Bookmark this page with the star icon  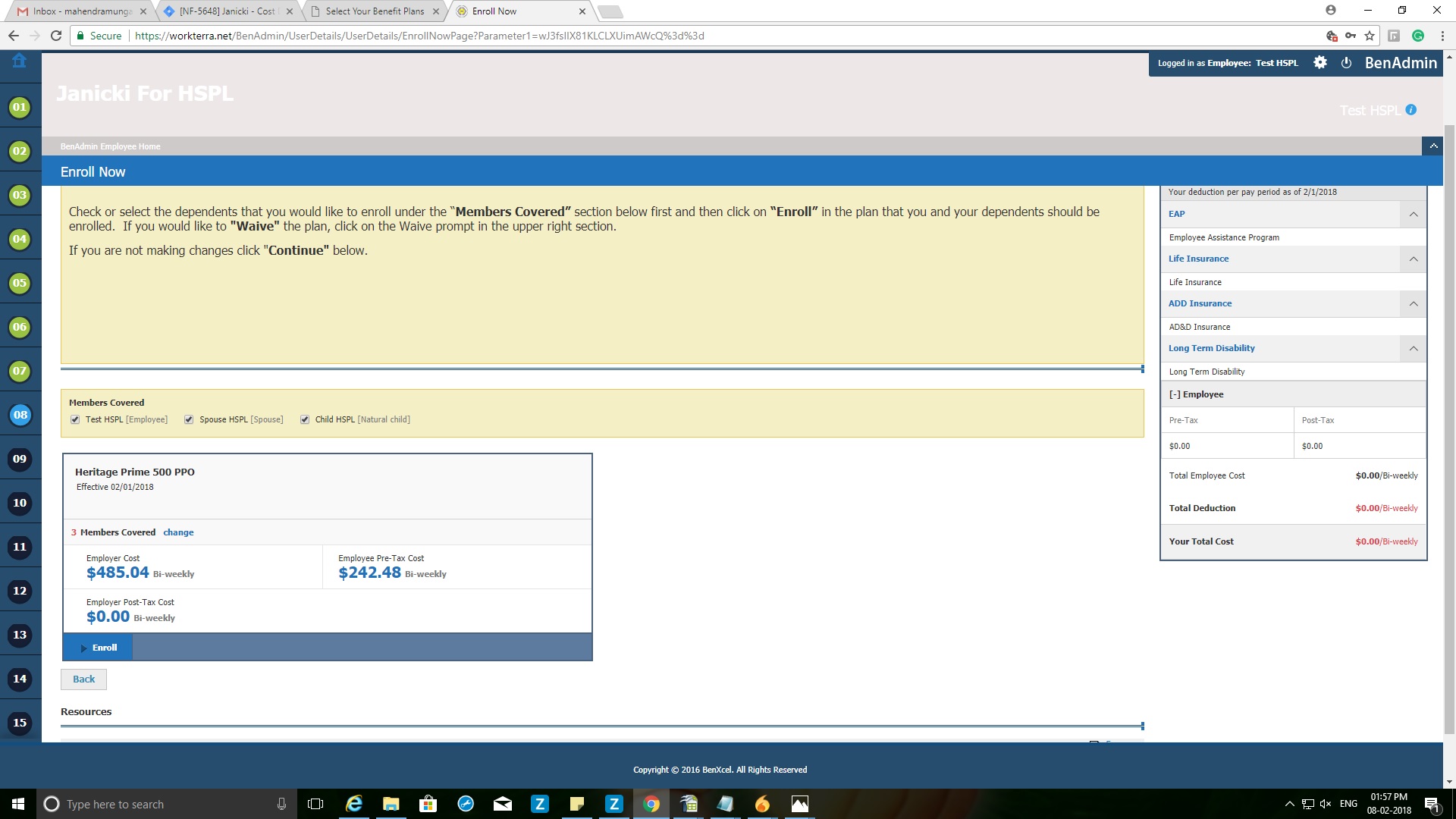pyautogui.click(x=1370, y=36)
